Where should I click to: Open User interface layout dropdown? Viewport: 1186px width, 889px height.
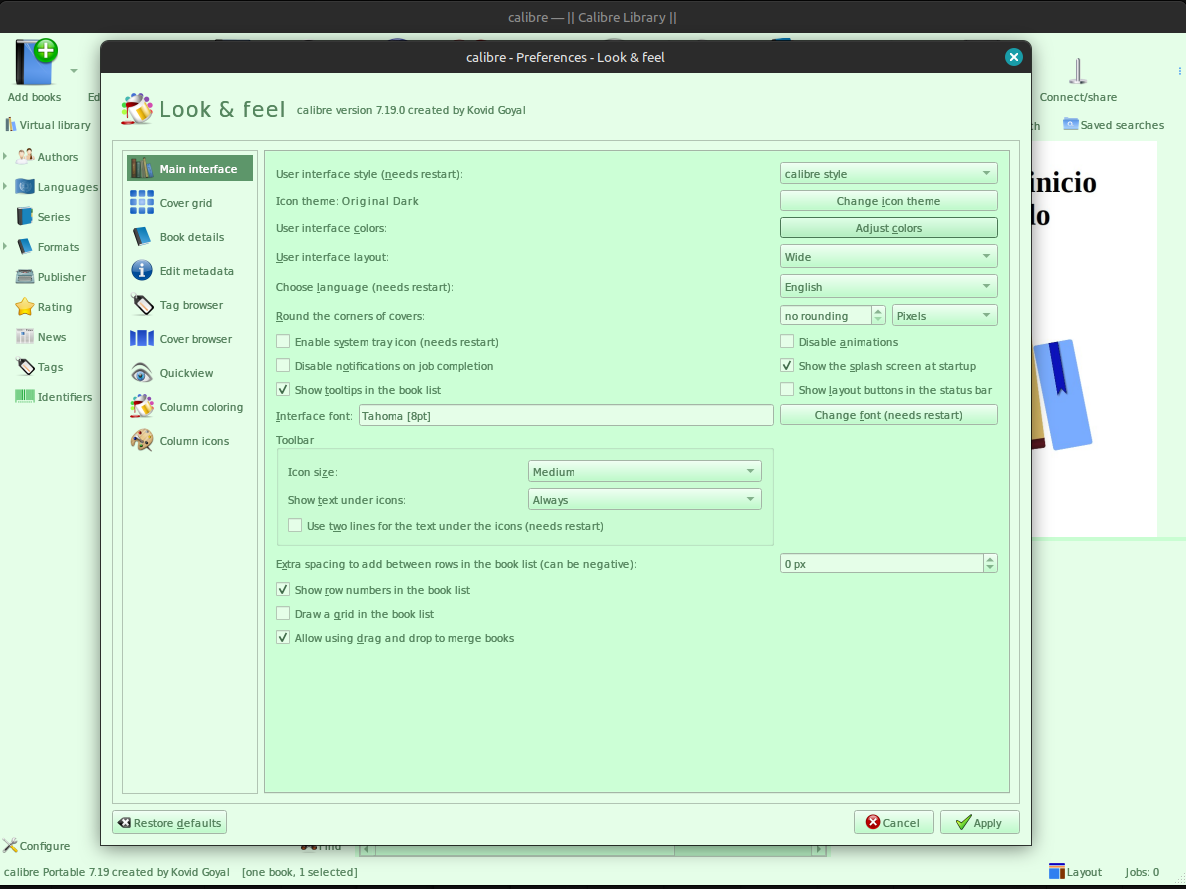pos(888,256)
